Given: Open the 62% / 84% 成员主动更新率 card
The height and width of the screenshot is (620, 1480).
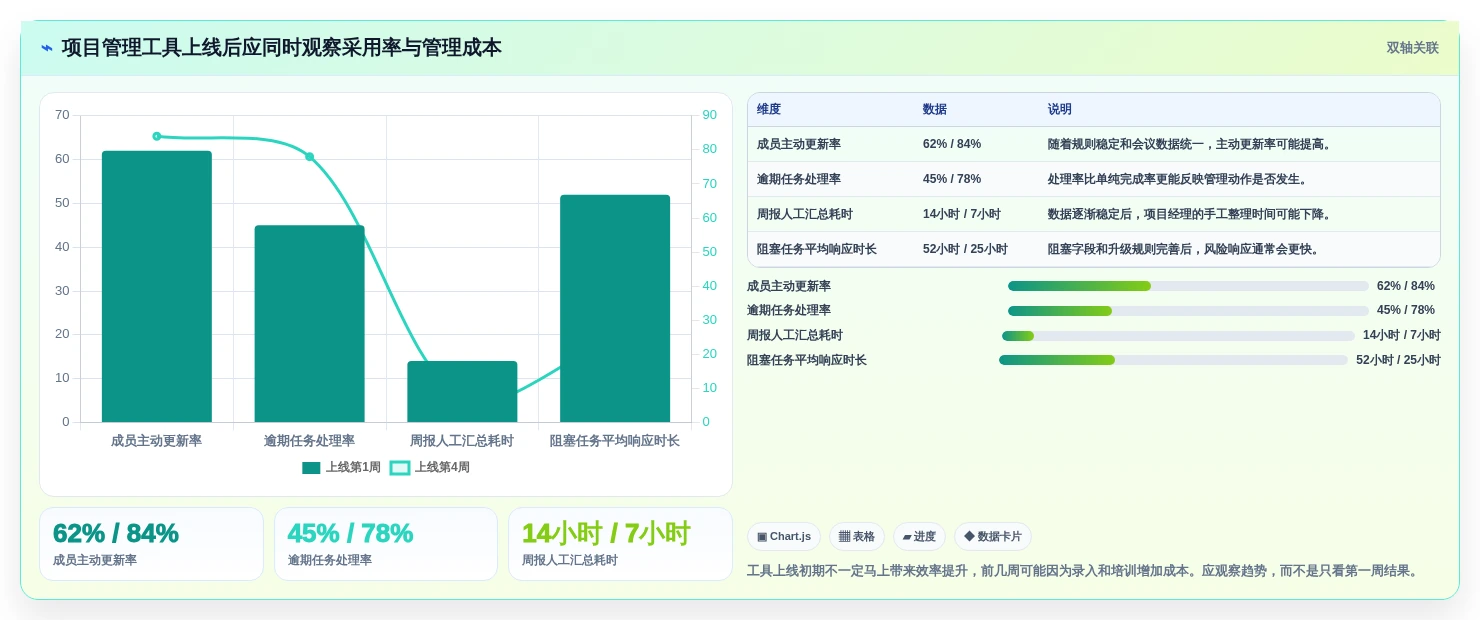Looking at the screenshot, I should [x=151, y=544].
